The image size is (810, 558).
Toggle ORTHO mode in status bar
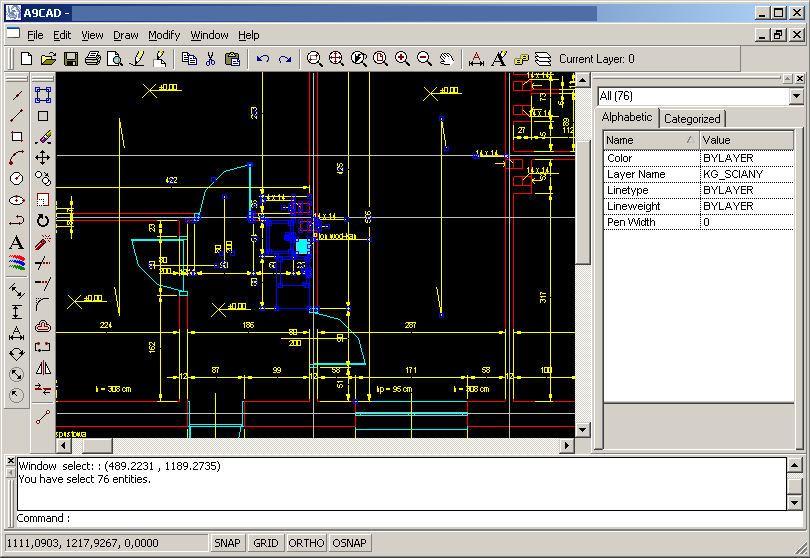pyautogui.click(x=306, y=543)
